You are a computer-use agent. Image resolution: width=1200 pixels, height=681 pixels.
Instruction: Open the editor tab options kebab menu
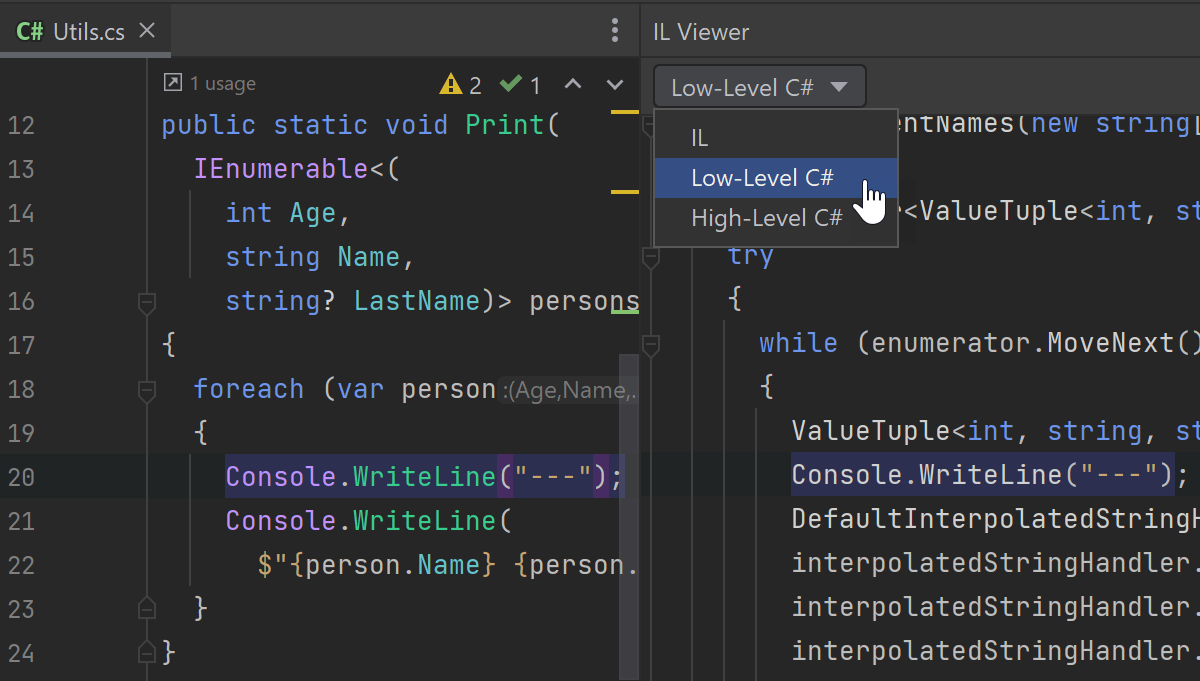tap(614, 31)
